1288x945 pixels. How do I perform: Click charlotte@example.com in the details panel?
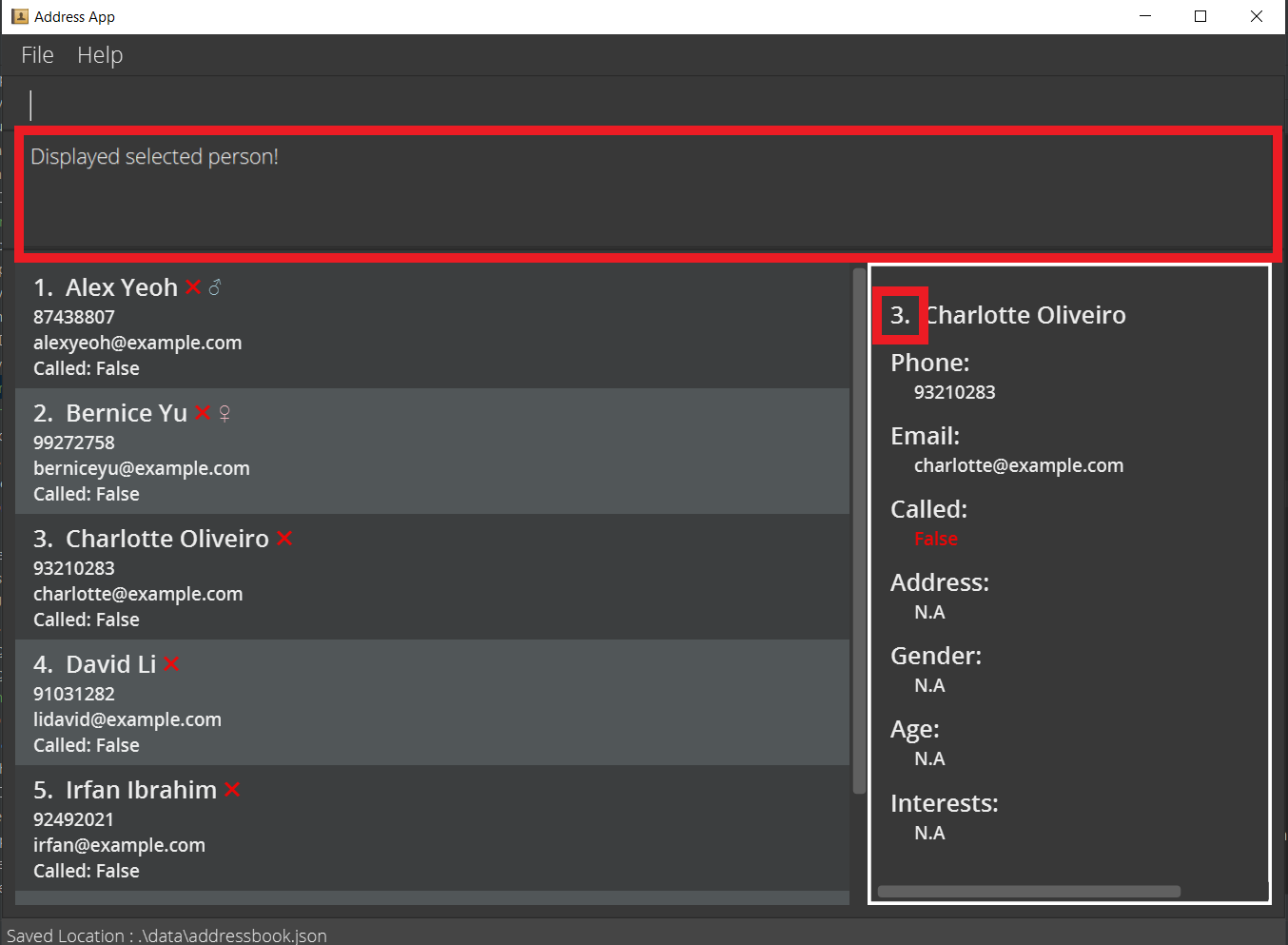(1019, 465)
